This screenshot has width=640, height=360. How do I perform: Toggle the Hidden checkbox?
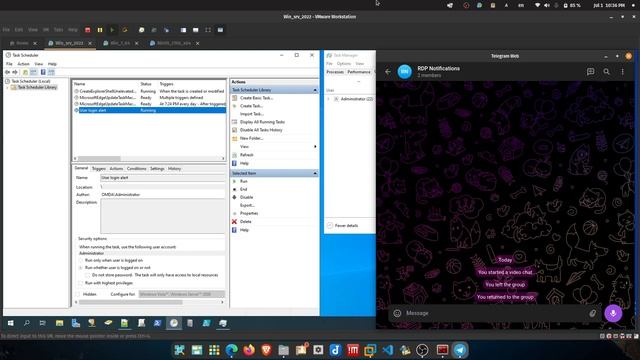click(x=78, y=294)
